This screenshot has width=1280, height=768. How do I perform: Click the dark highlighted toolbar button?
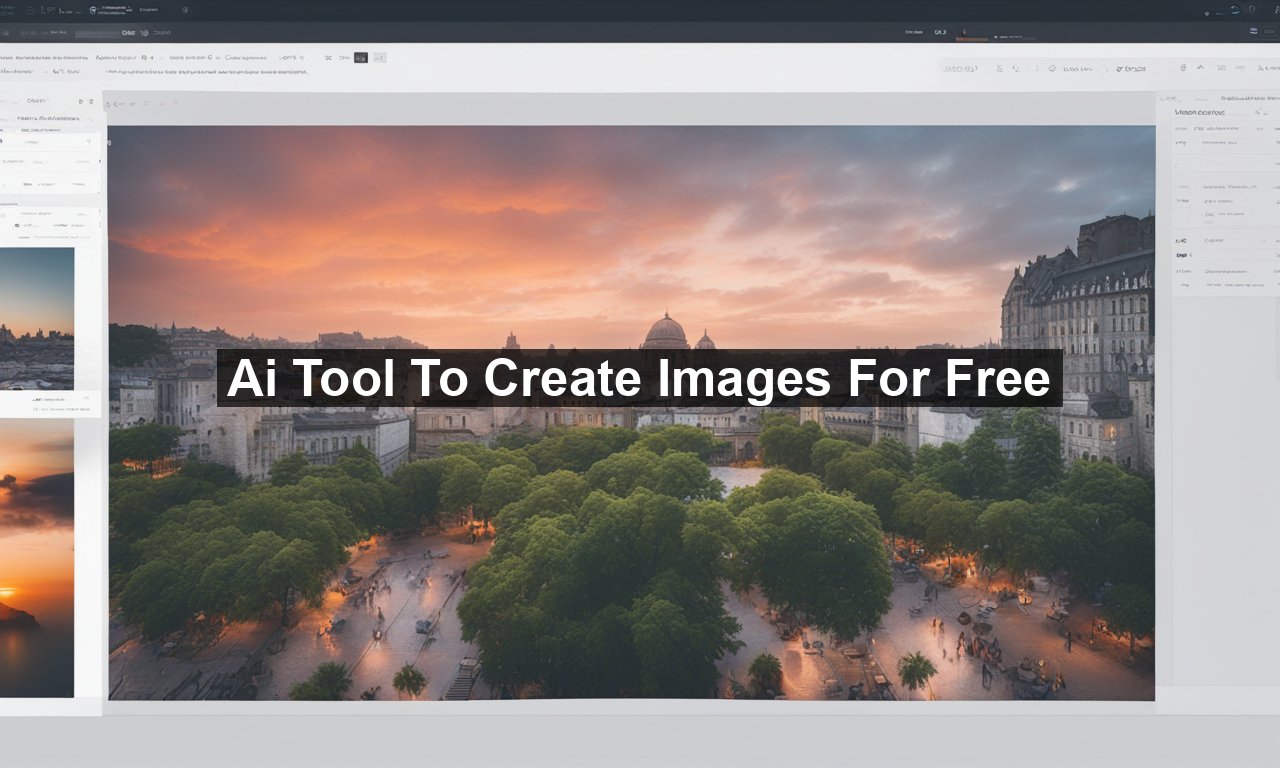(361, 58)
